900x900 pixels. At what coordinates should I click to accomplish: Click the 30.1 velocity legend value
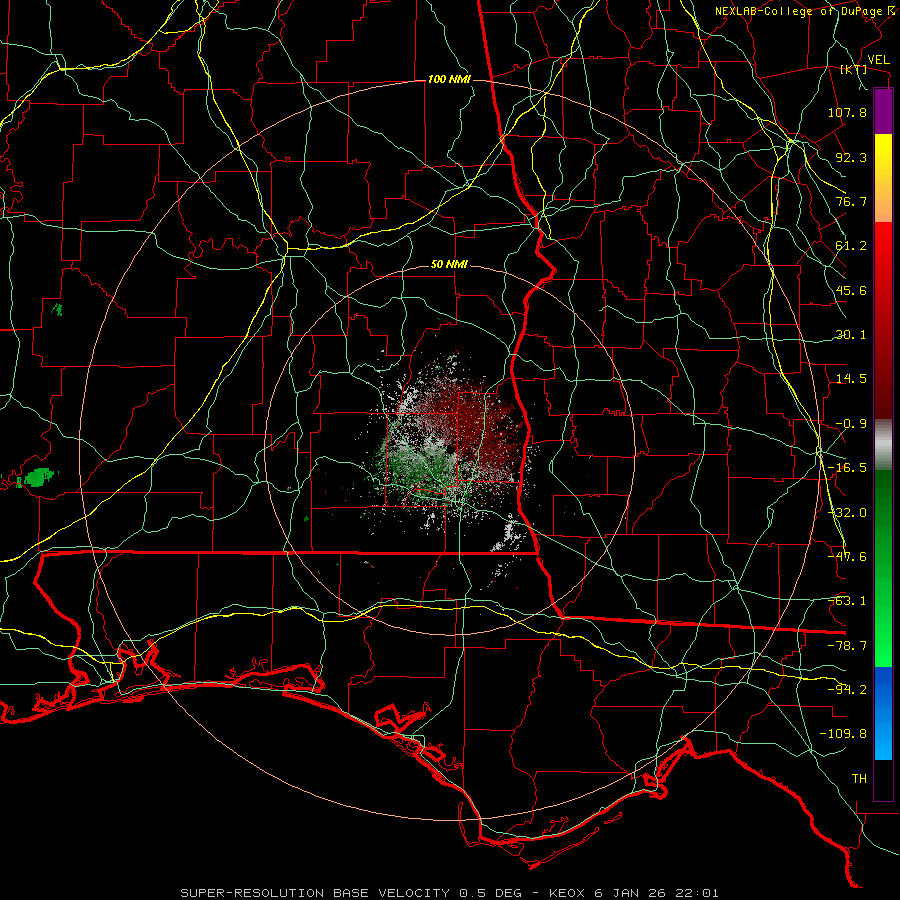(x=851, y=335)
